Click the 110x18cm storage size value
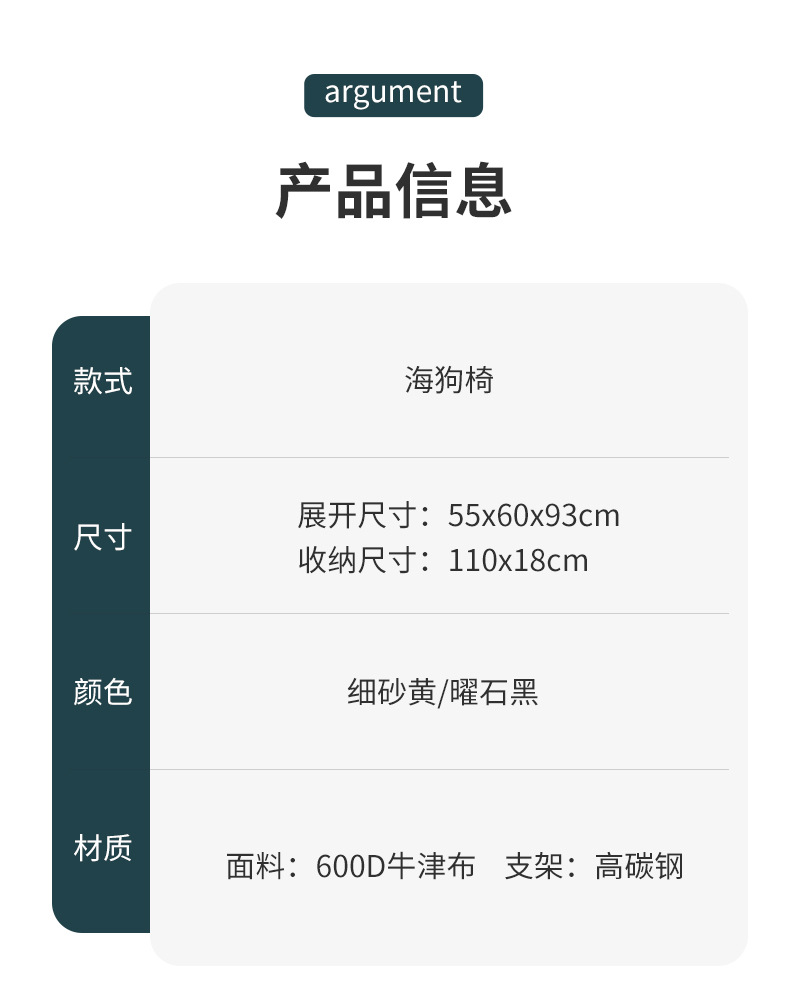The image size is (790, 1008). [x=518, y=560]
